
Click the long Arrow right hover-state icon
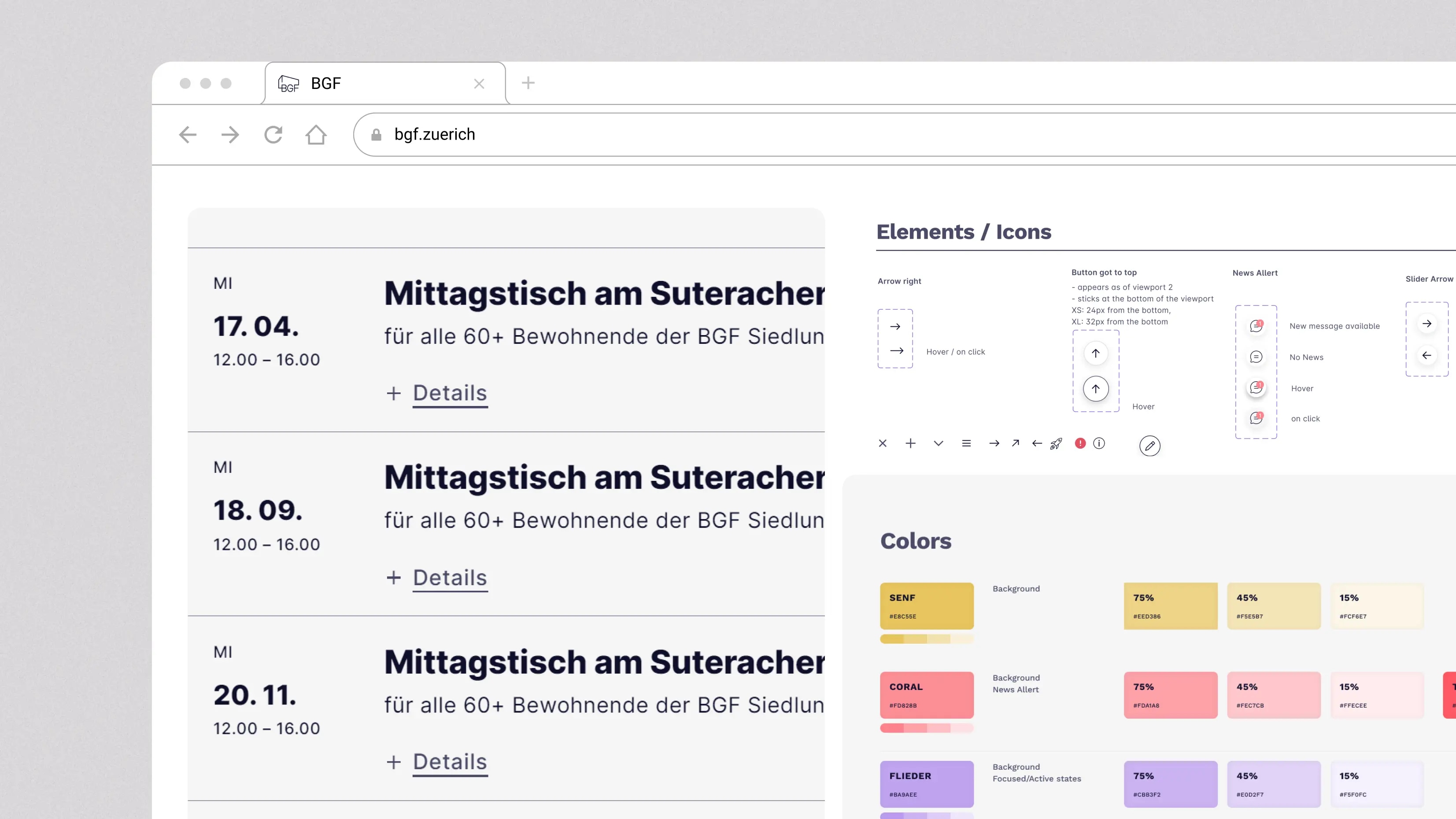point(897,351)
